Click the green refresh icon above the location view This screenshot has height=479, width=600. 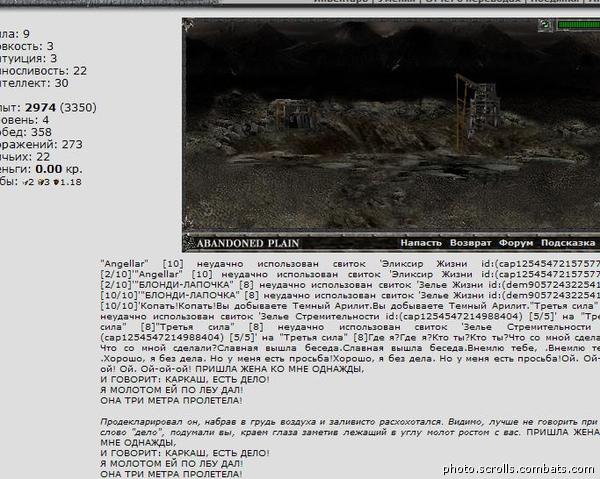point(545,26)
